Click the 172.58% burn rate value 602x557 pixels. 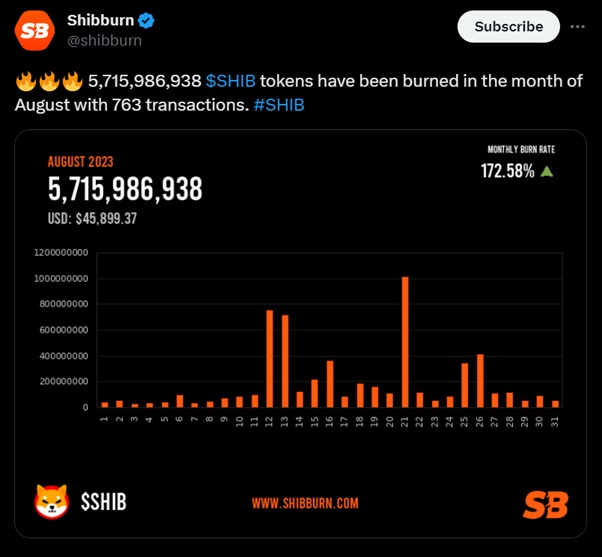(507, 171)
